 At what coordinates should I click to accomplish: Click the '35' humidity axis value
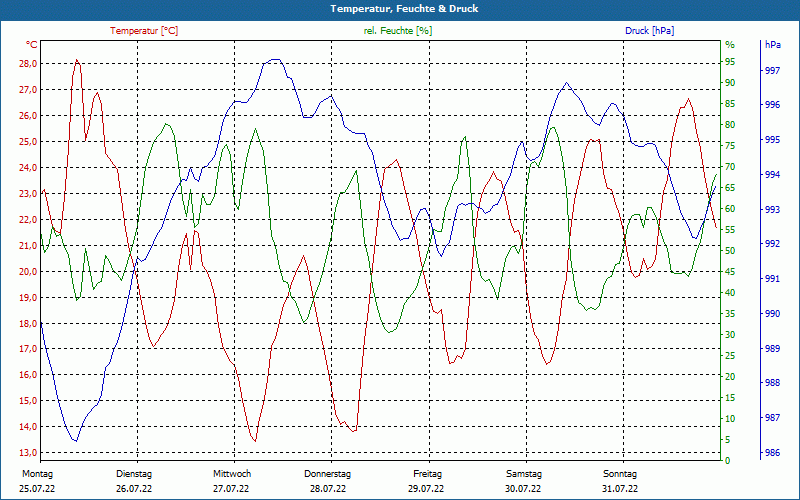click(730, 313)
